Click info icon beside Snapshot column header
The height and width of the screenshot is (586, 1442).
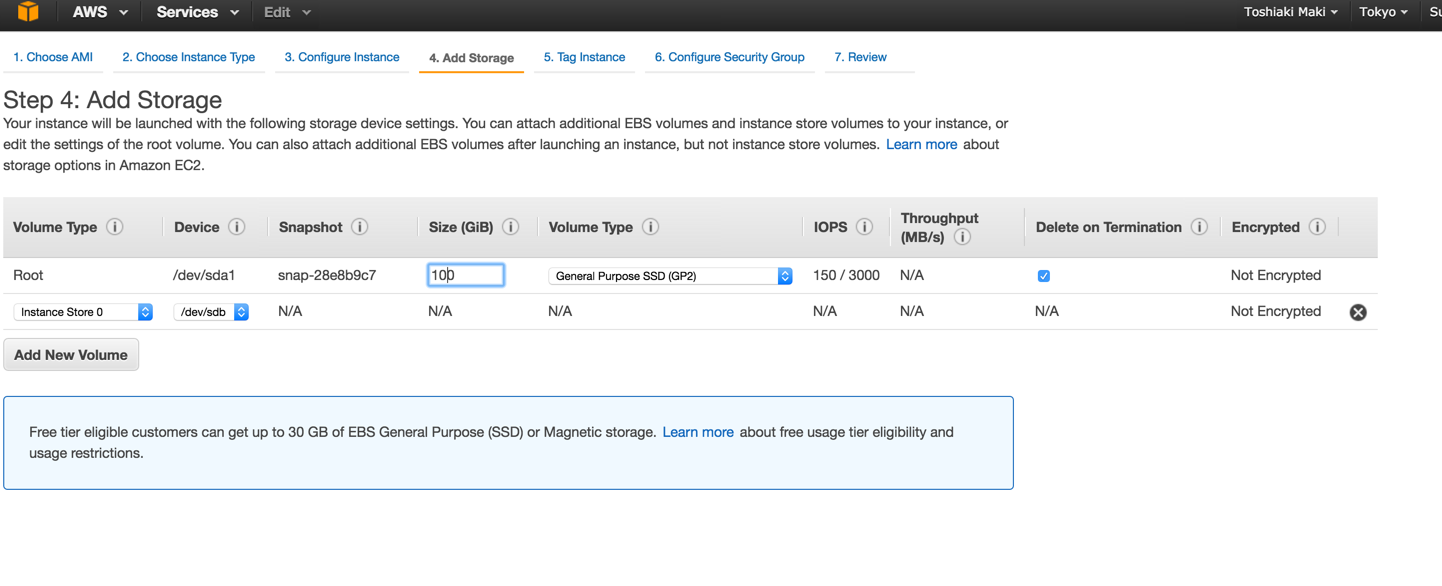coord(360,227)
